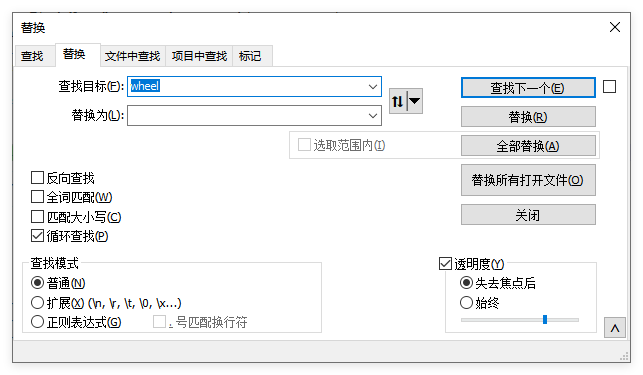The width and height of the screenshot is (643, 375).
Task: Enable the 匹配大小写 checkbox
Action: (37, 217)
